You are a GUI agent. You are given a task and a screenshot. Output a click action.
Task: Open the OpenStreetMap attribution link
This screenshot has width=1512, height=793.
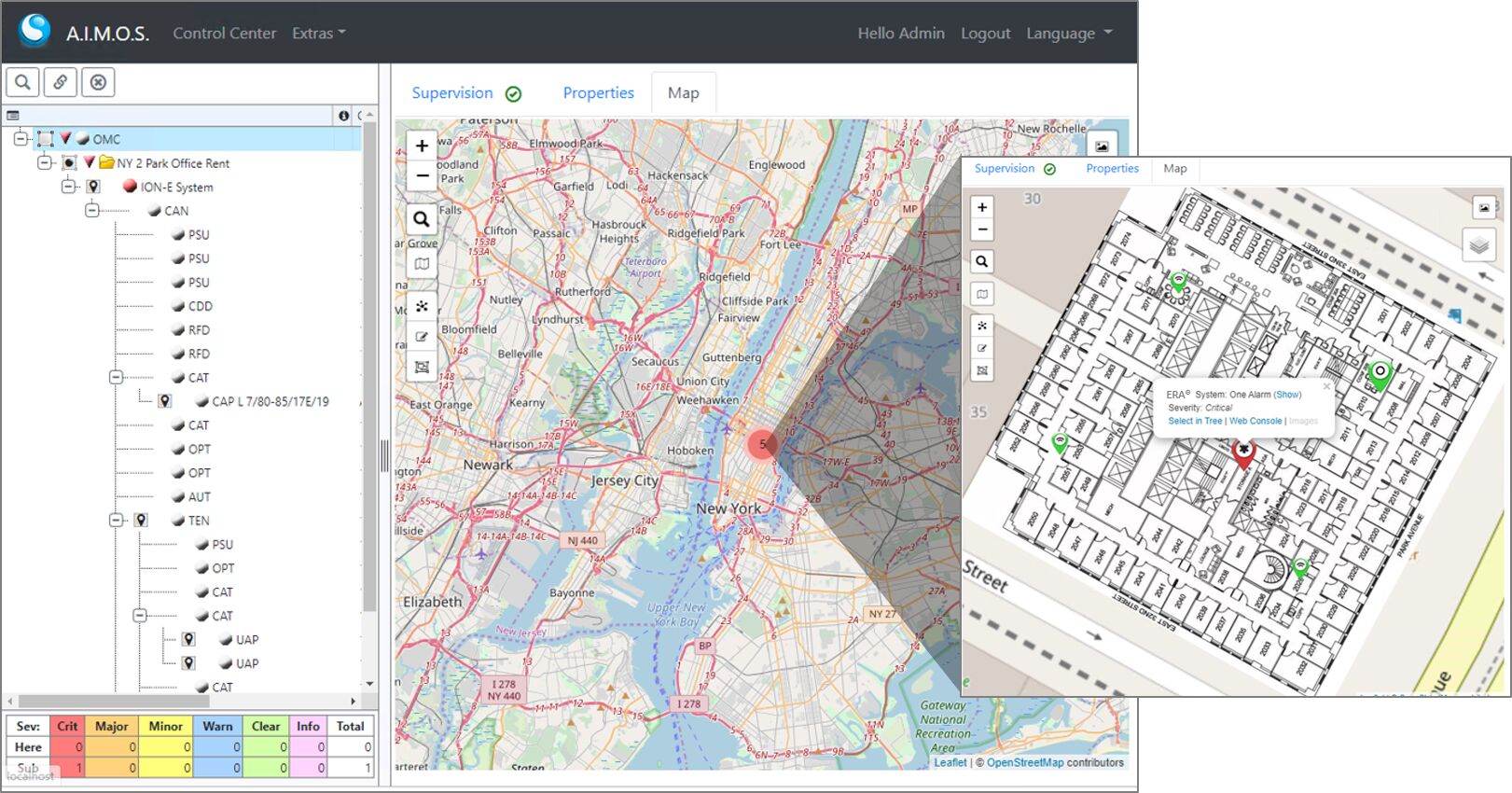pyautogui.click(x=1025, y=762)
